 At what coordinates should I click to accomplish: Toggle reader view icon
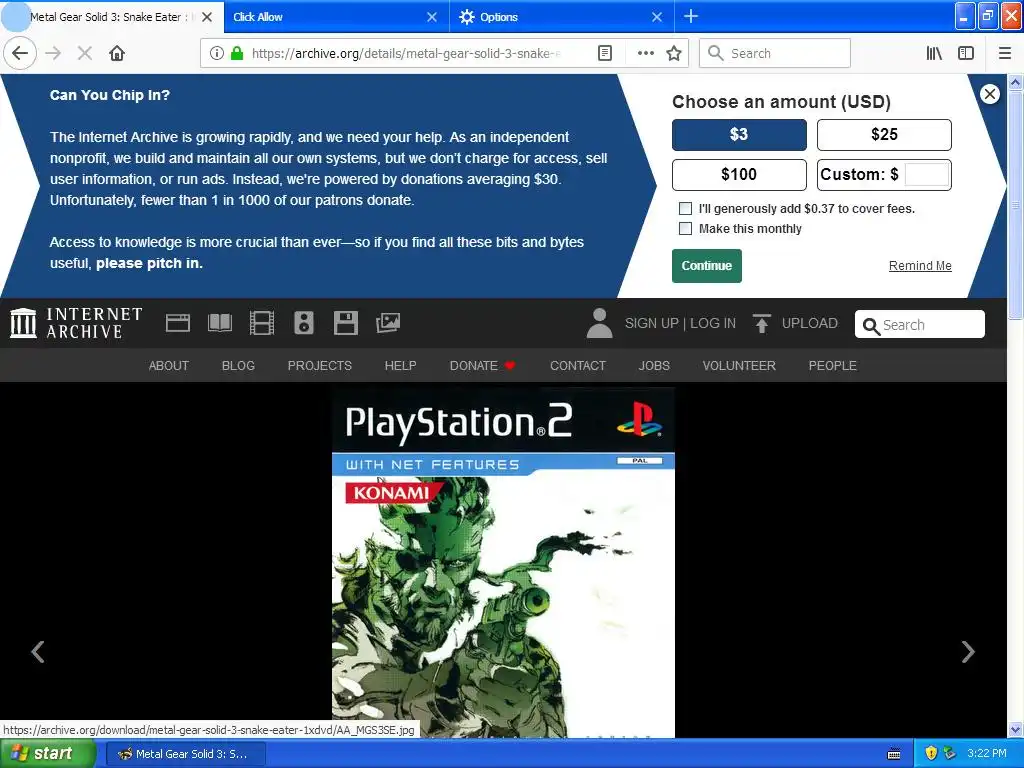pos(605,53)
